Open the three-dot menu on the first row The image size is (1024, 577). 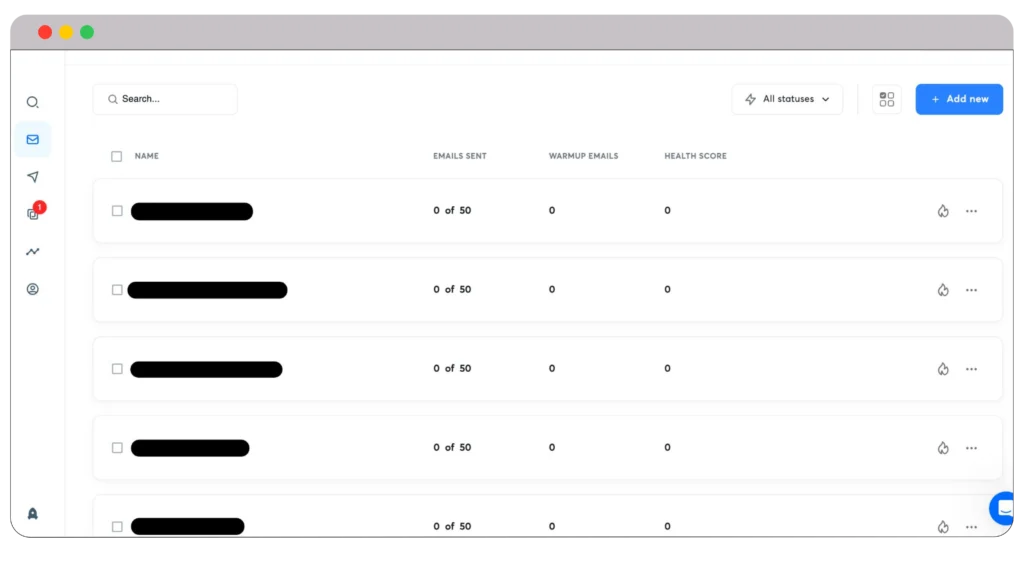point(971,211)
